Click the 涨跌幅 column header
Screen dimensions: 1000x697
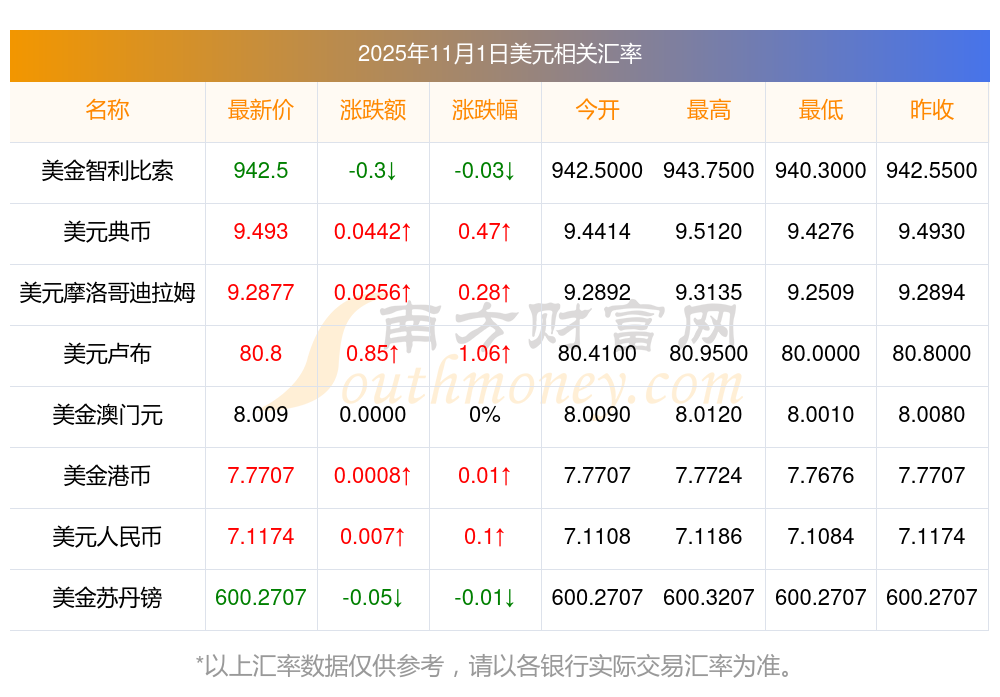(485, 110)
